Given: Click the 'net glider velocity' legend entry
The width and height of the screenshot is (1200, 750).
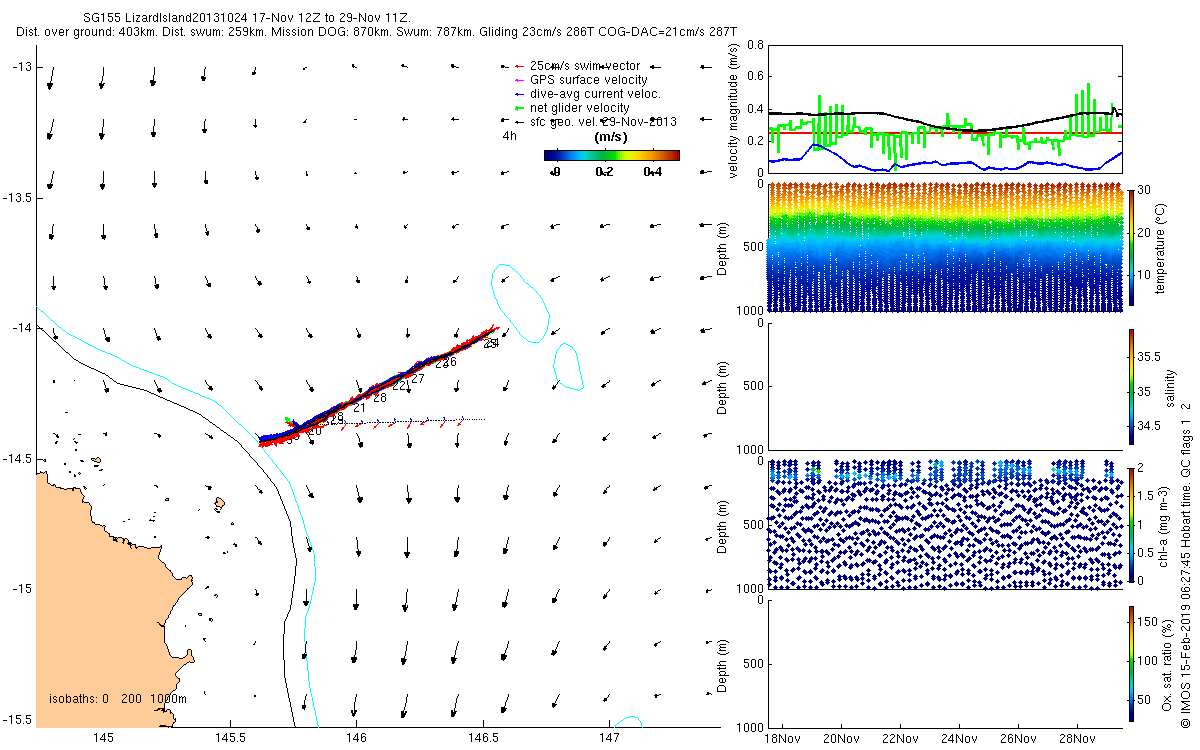Looking at the screenshot, I should click(580, 108).
